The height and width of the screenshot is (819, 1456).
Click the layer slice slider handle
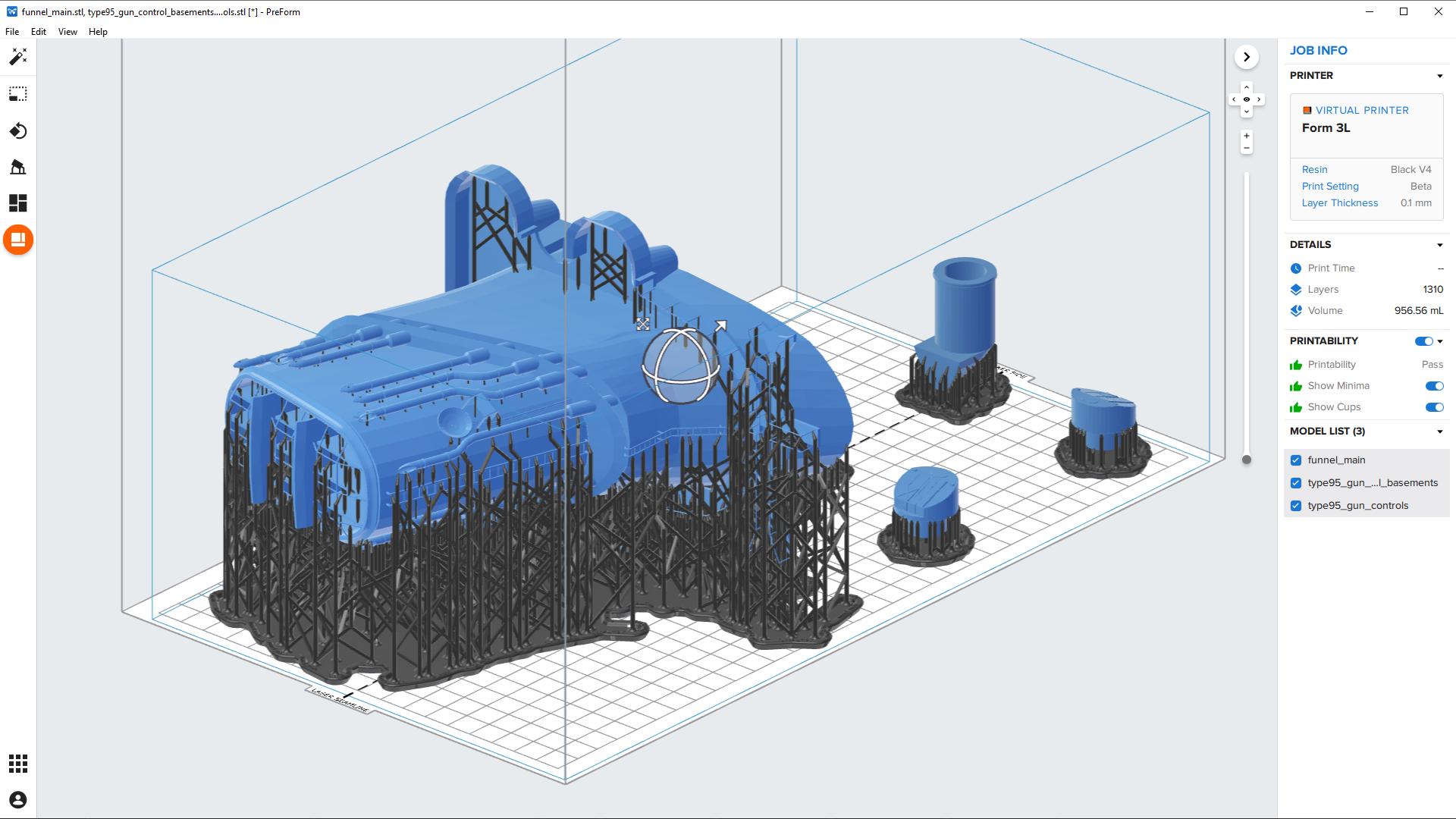pyautogui.click(x=1247, y=460)
